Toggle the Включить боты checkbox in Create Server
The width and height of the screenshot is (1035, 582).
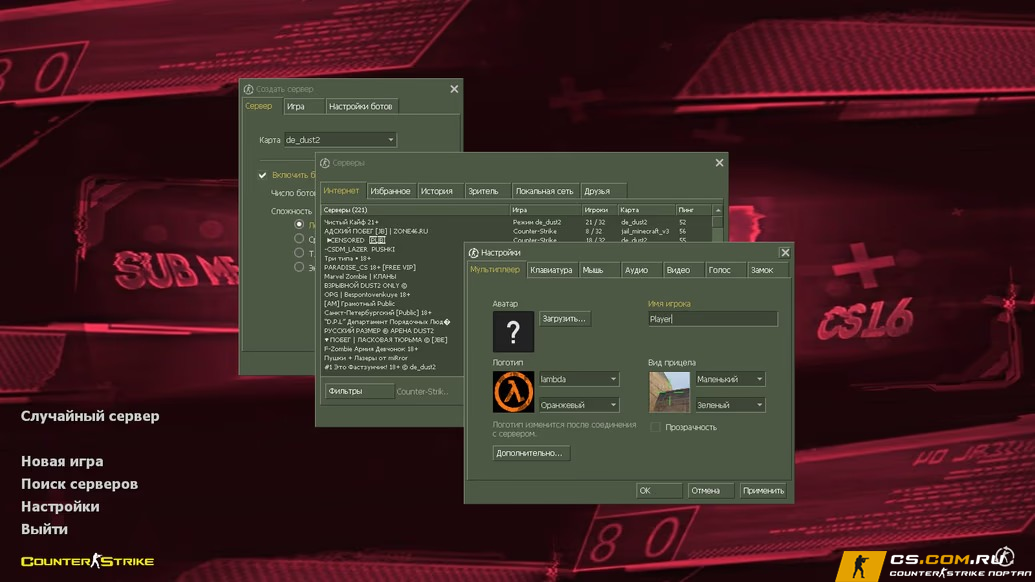[x=263, y=175]
